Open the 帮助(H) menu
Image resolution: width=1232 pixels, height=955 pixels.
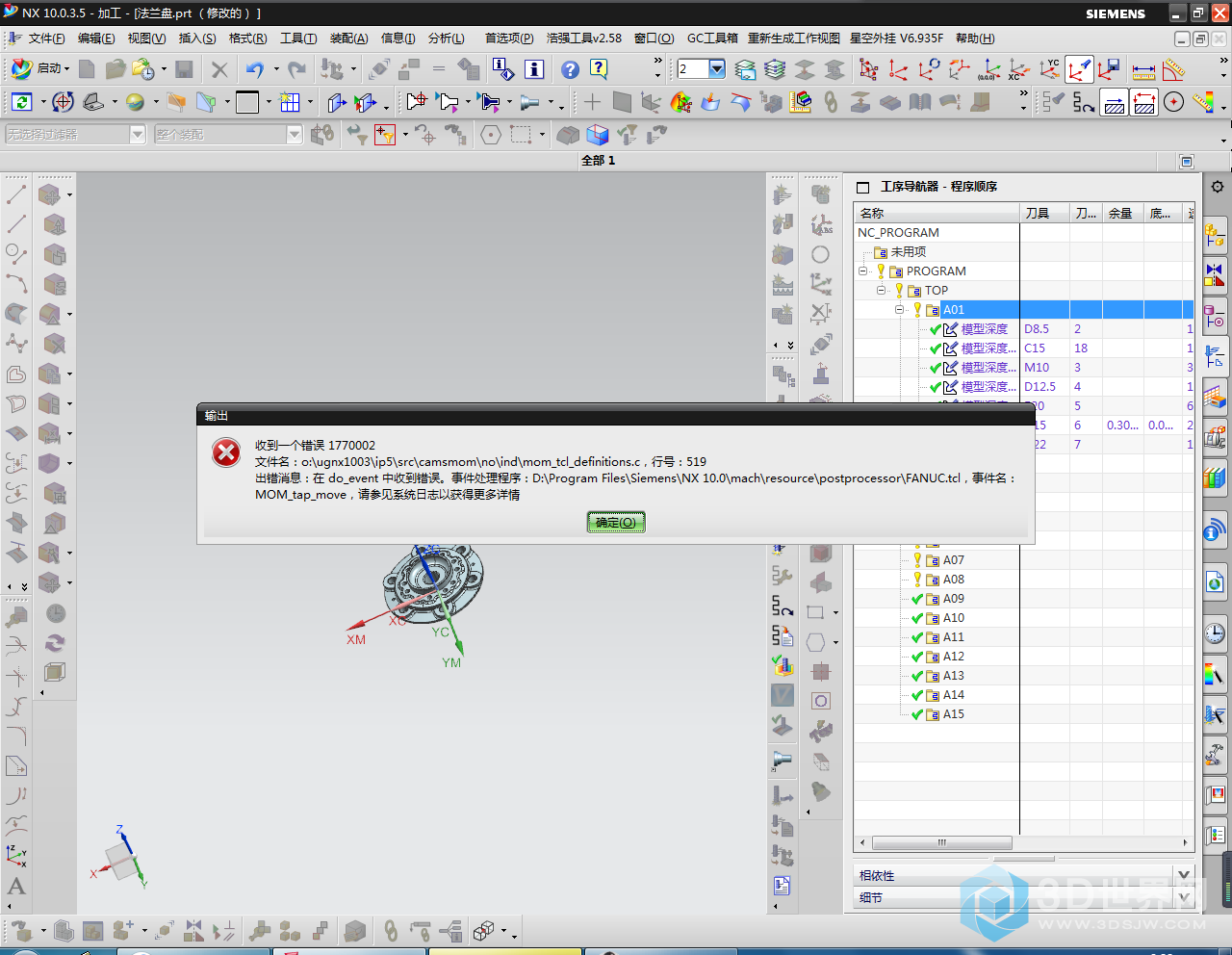pyautogui.click(x=975, y=39)
